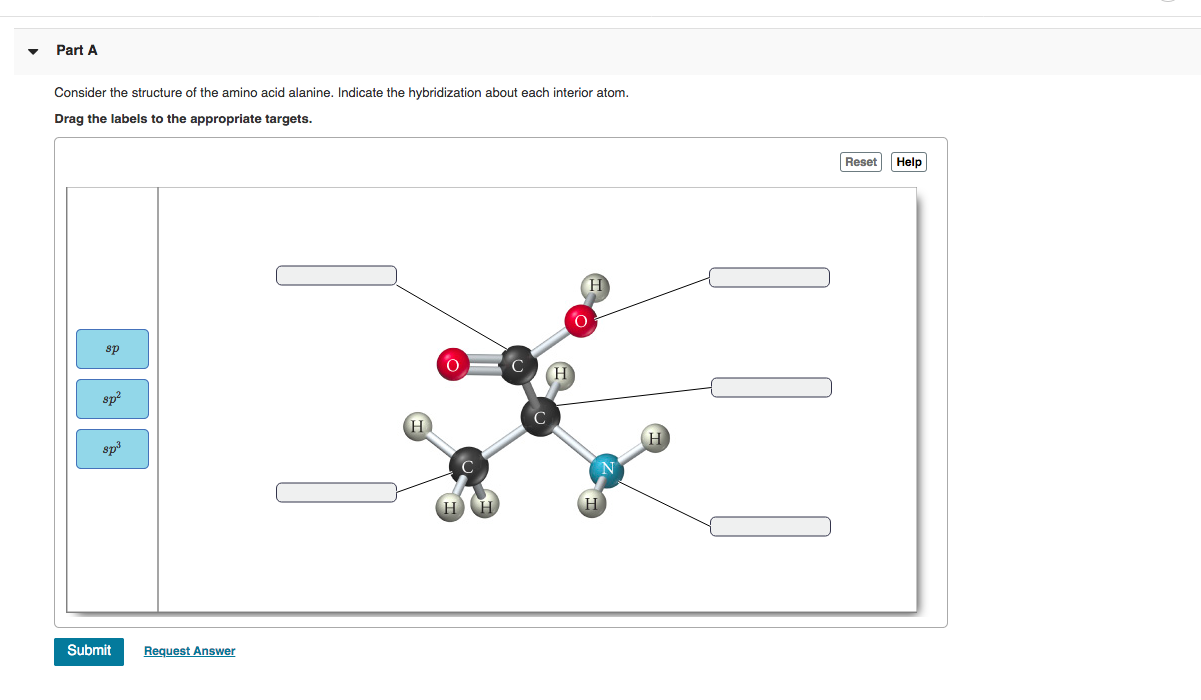Select the sp³ label in the sidebar

click(x=111, y=448)
